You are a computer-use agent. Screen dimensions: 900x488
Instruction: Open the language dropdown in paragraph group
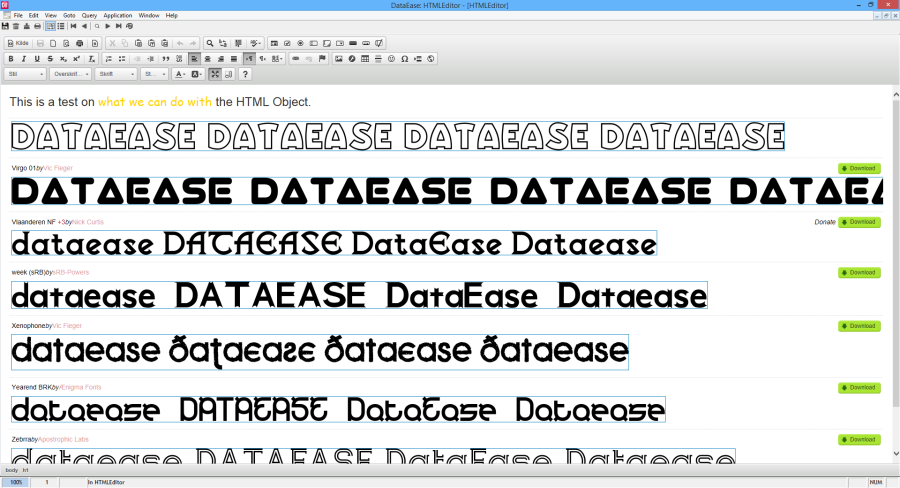point(277,59)
